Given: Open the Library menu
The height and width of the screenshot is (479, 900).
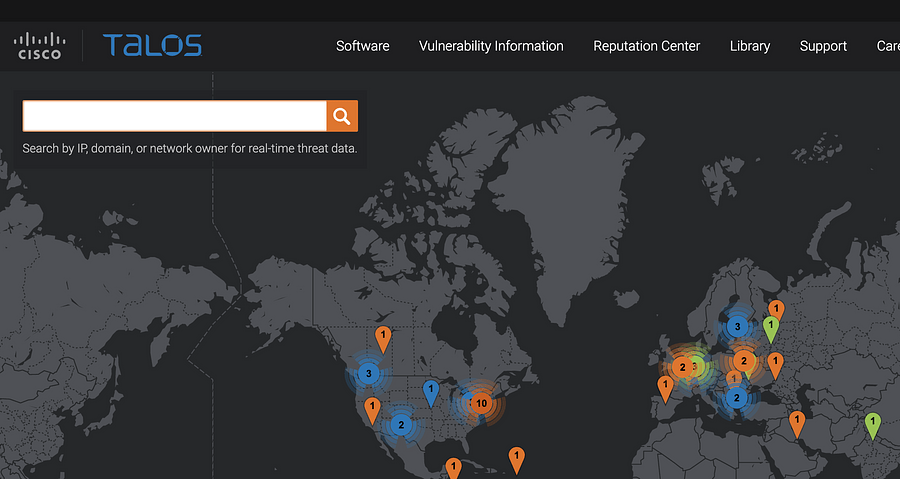Looking at the screenshot, I should click(750, 46).
